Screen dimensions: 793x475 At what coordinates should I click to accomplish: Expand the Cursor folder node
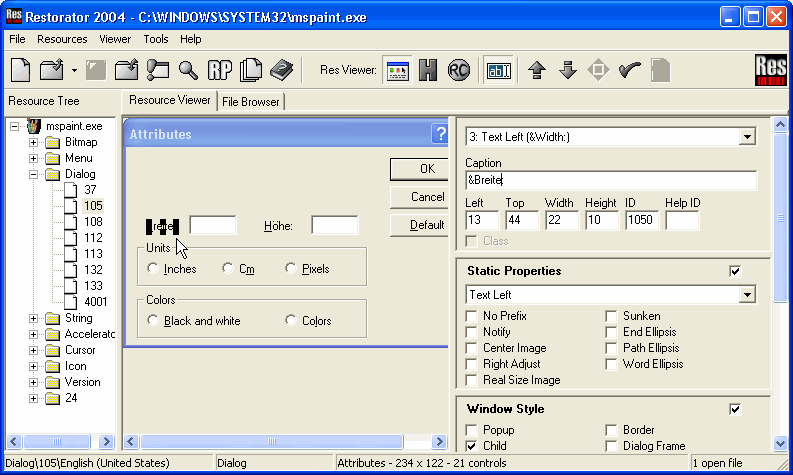pos(33,350)
